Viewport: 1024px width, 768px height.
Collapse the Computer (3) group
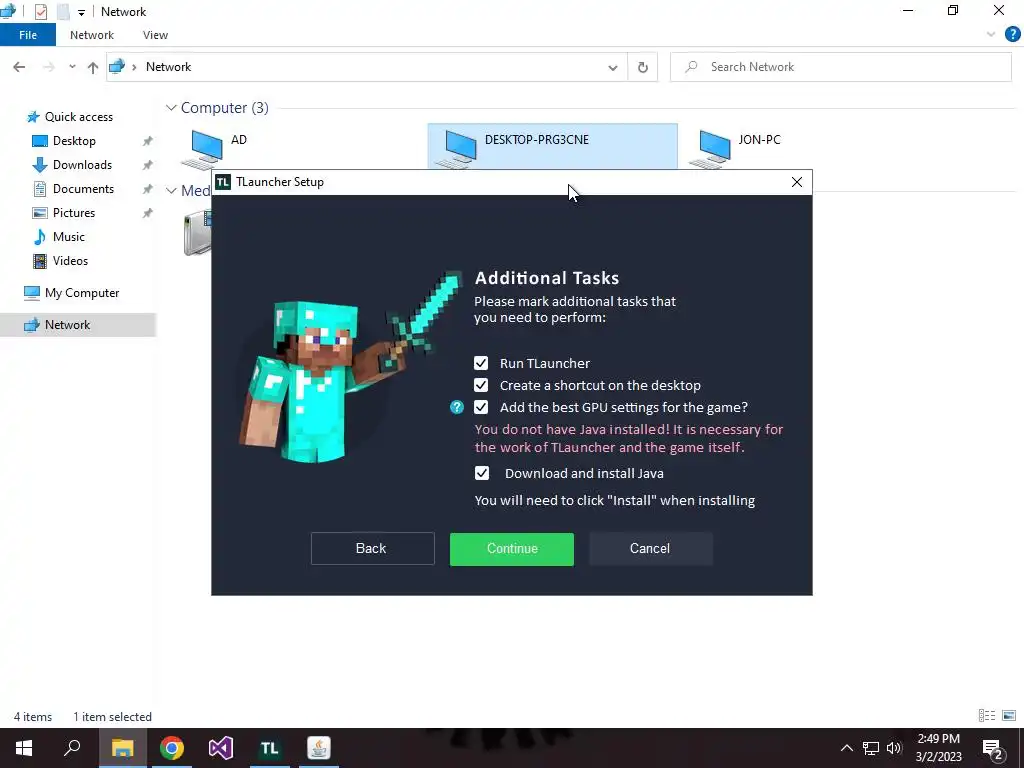pyautogui.click(x=171, y=108)
